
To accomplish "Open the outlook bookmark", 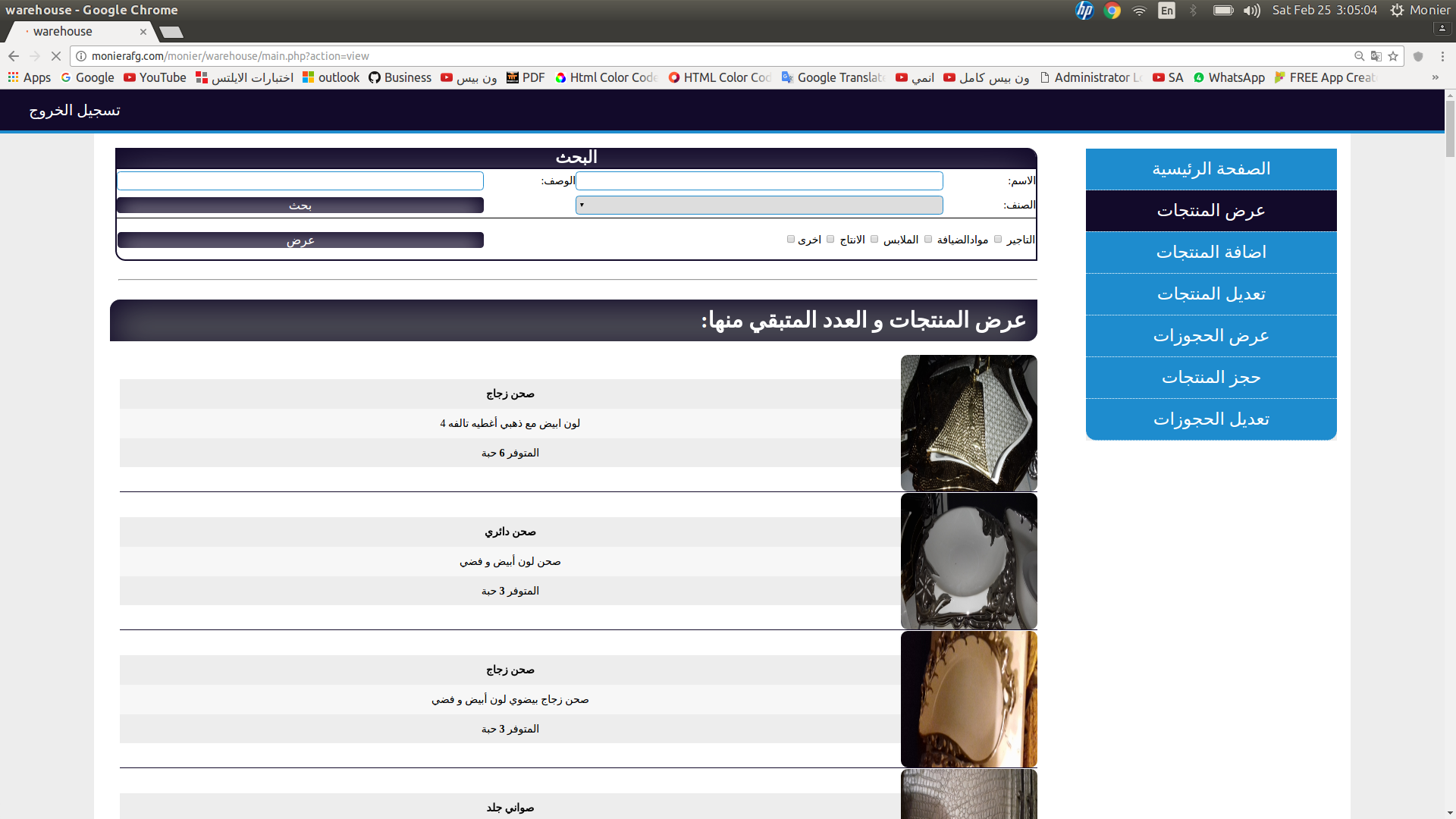I will tap(331, 77).
